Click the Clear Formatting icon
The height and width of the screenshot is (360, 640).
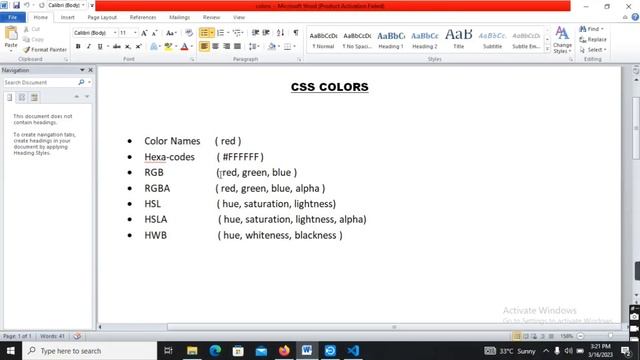189,33
